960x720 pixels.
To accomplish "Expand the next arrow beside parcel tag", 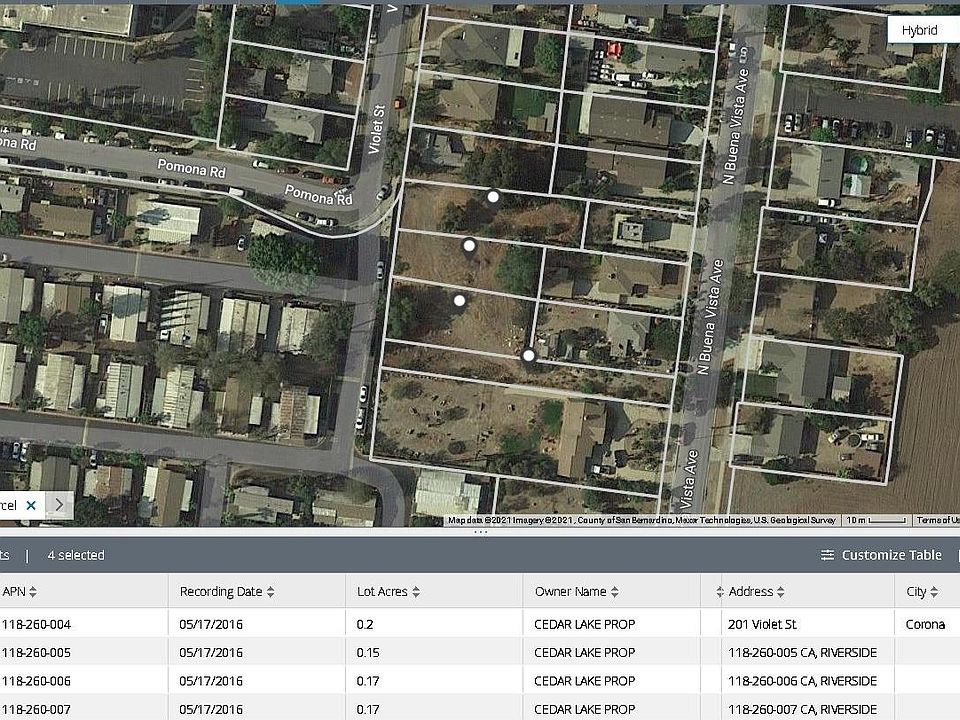I will (x=59, y=505).
